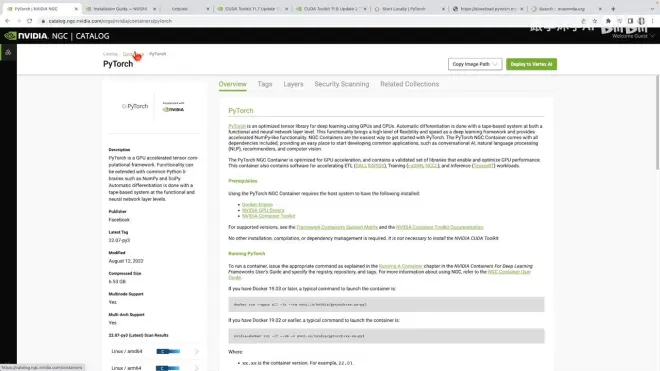Expand the Linux / arm64 scan result chevron
660x371 pixels.
[196, 368]
